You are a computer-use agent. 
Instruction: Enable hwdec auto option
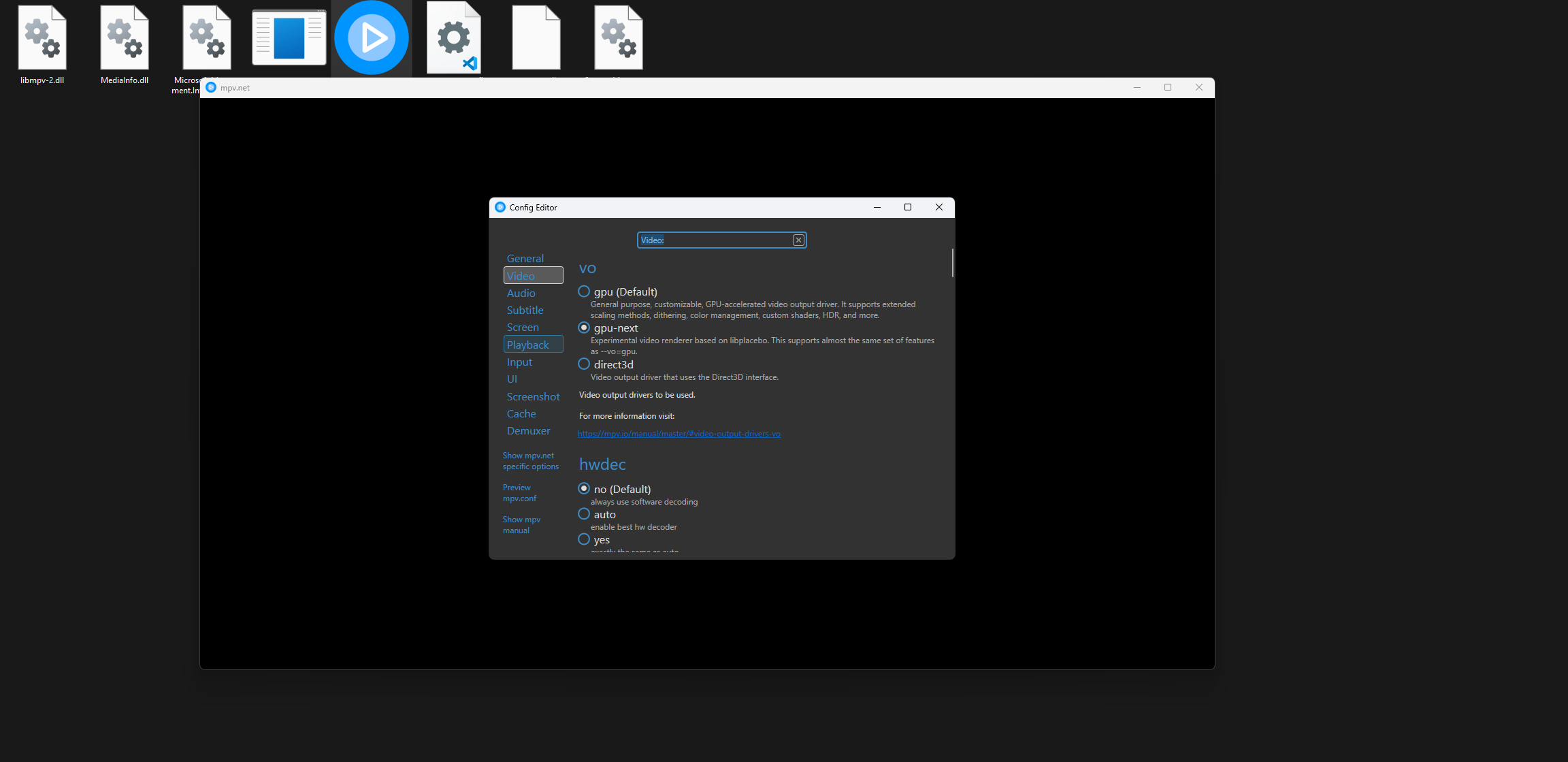click(x=584, y=514)
